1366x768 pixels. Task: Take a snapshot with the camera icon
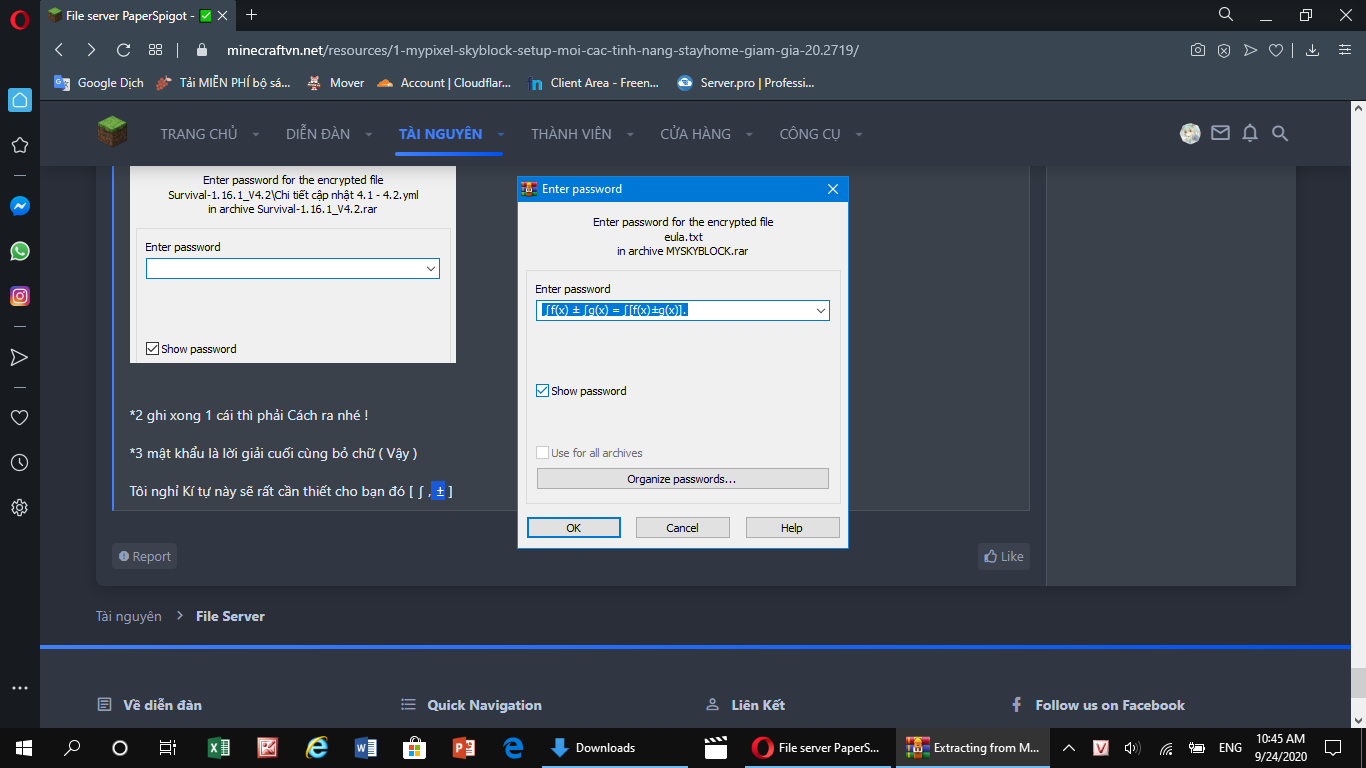(1198, 50)
